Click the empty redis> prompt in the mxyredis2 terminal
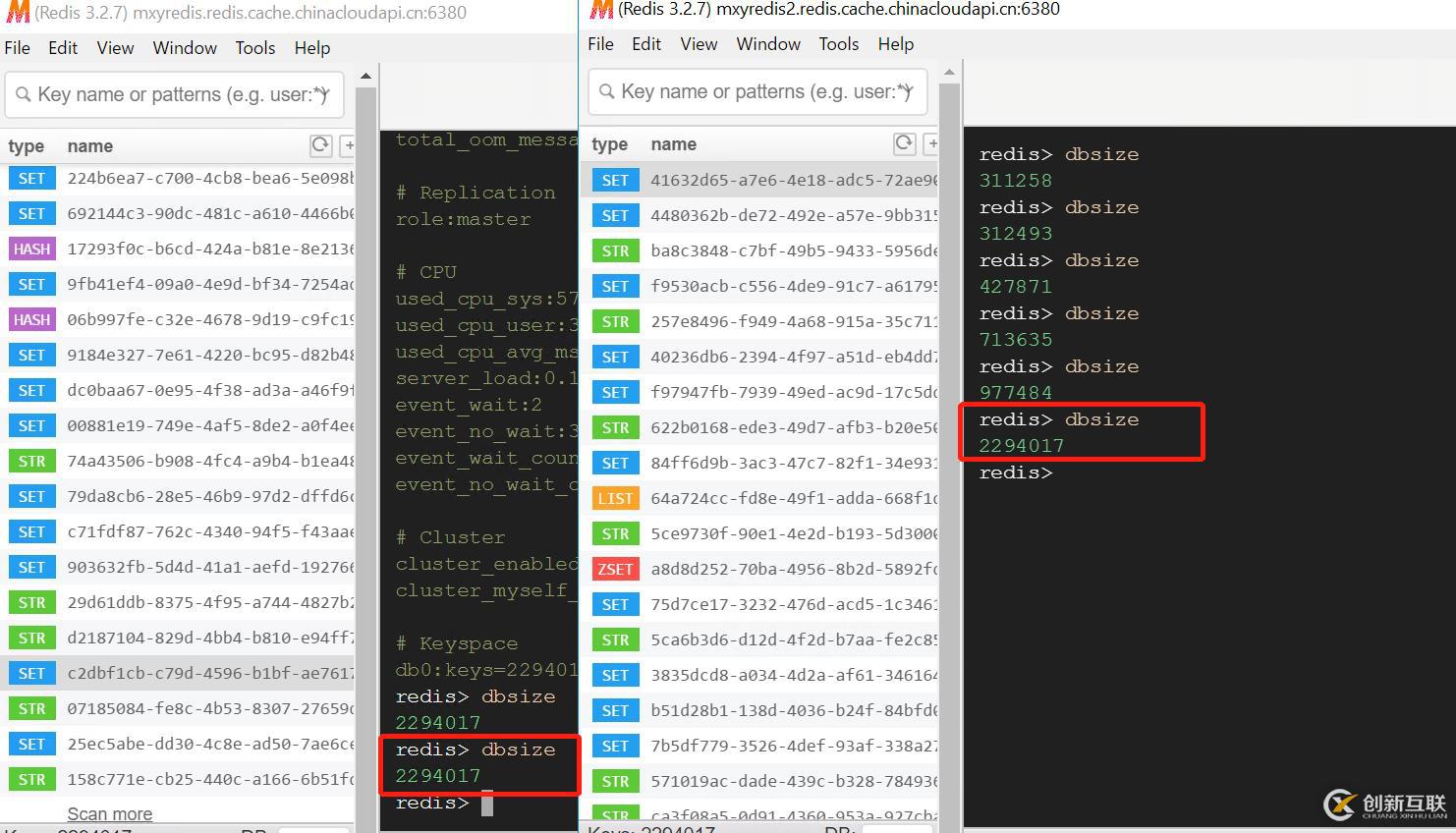 [x=1016, y=472]
